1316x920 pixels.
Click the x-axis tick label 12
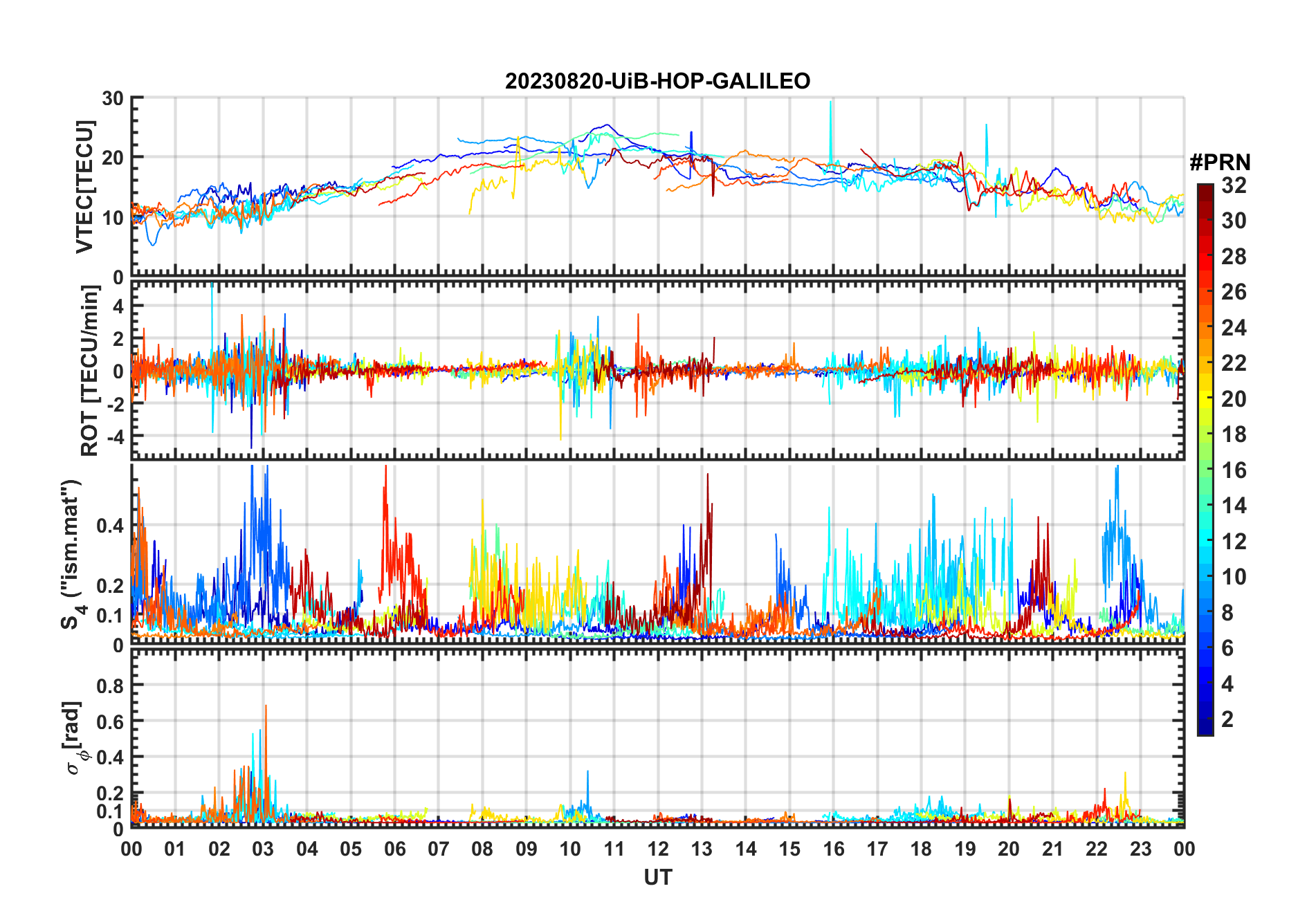tap(657, 849)
